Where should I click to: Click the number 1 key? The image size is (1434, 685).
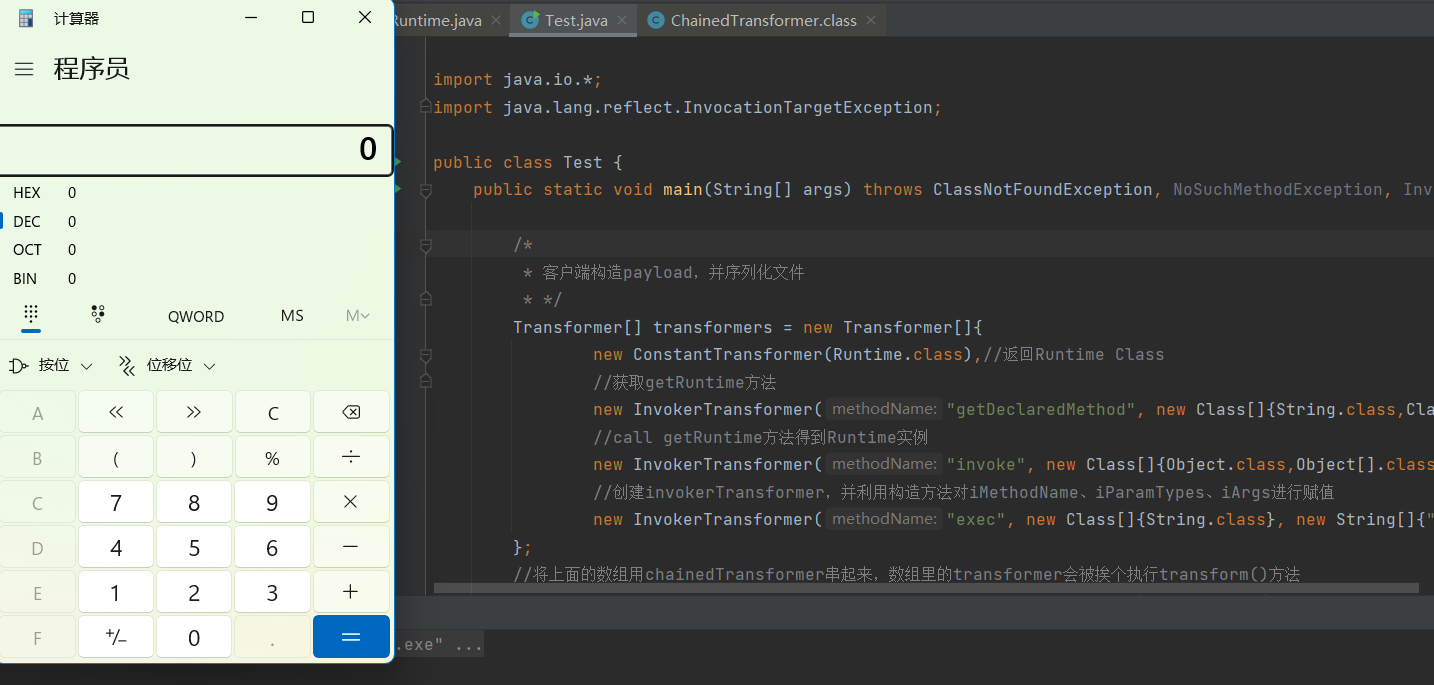coord(116,592)
